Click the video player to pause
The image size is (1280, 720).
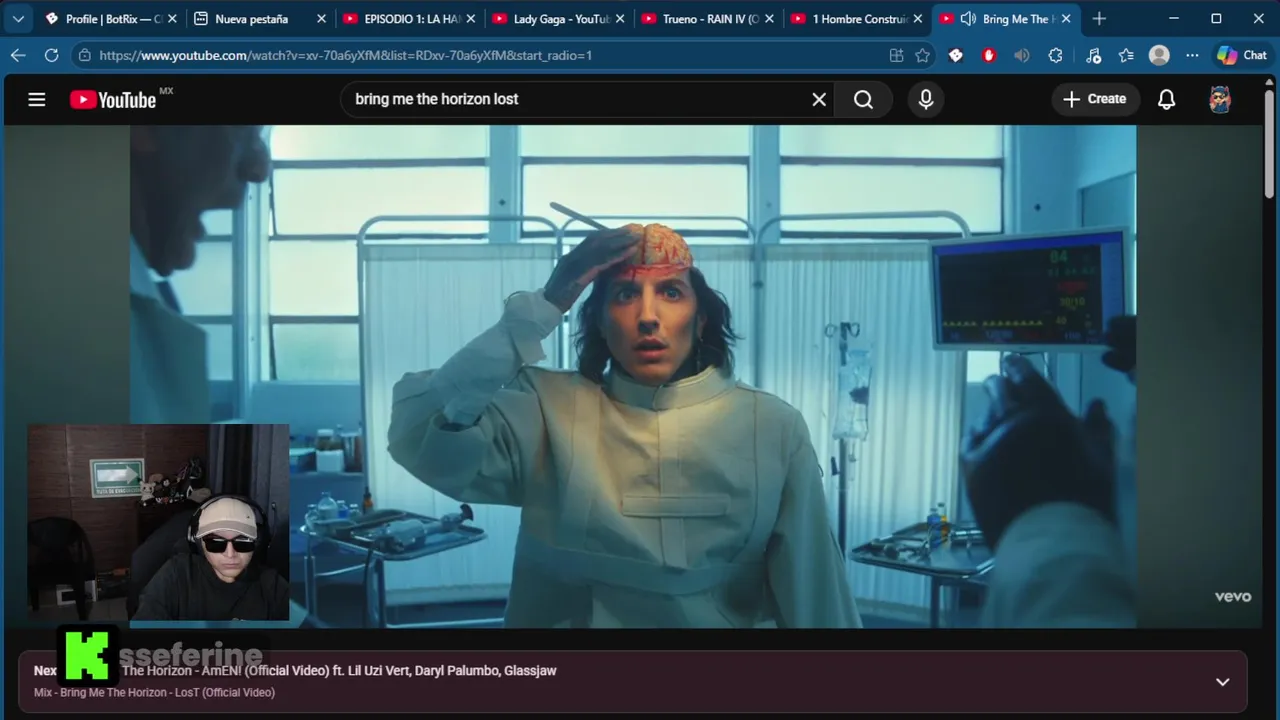click(x=633, y=376)
